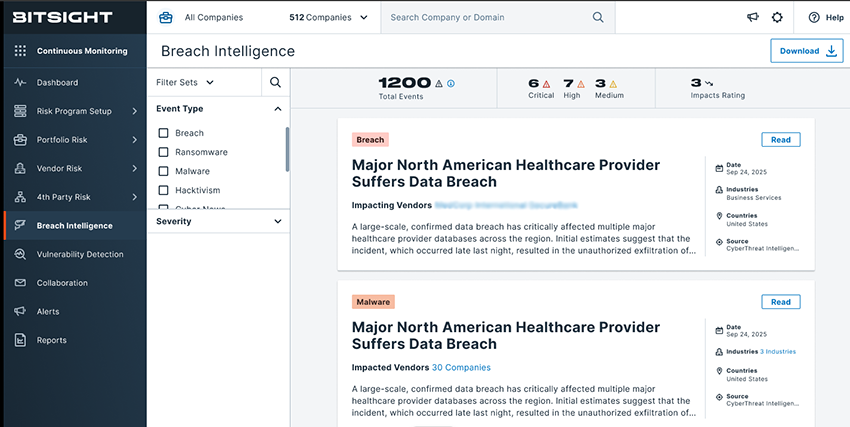This screenshot has height=427, width=850.
Task: Check the Hacktivism event type box
Action: pyautogui.click(x=163, y=190)
